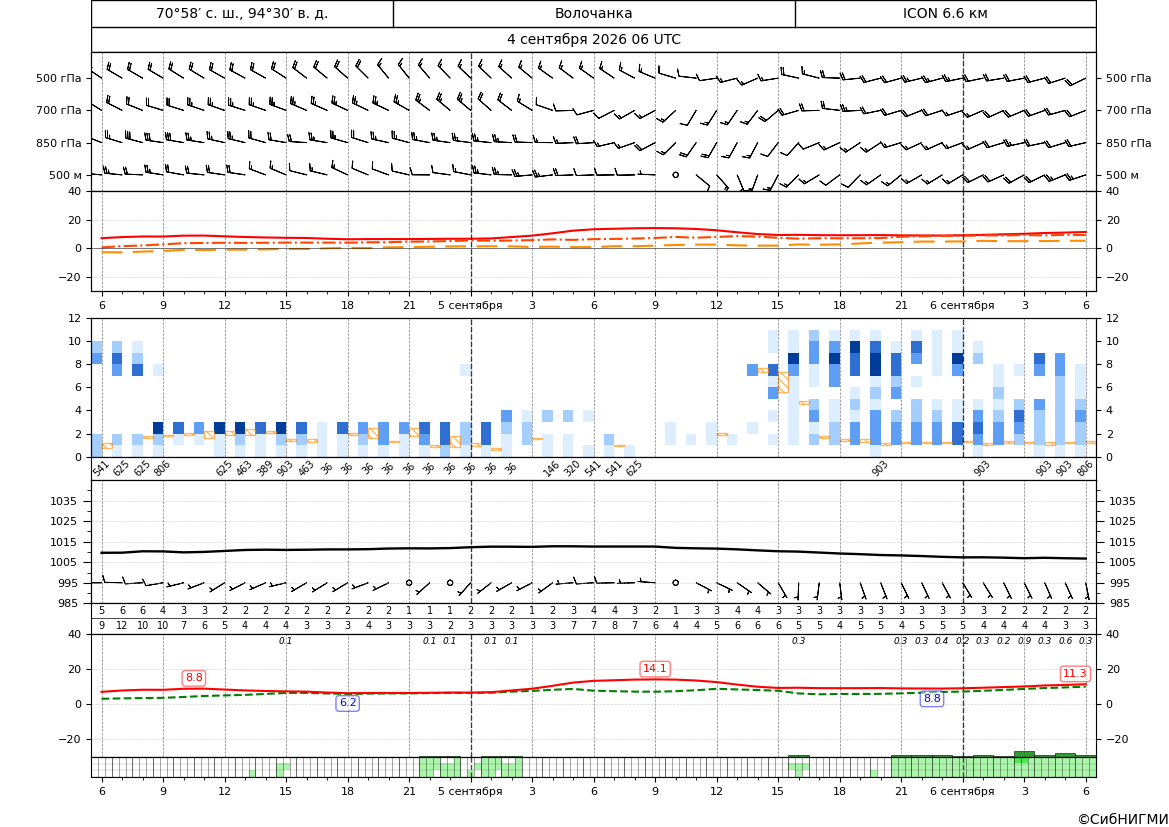Click the blue 6.2 minimum temperature label
This screenshot has height=827, width=1169.
pyautogui.click(x=348, y=702)
